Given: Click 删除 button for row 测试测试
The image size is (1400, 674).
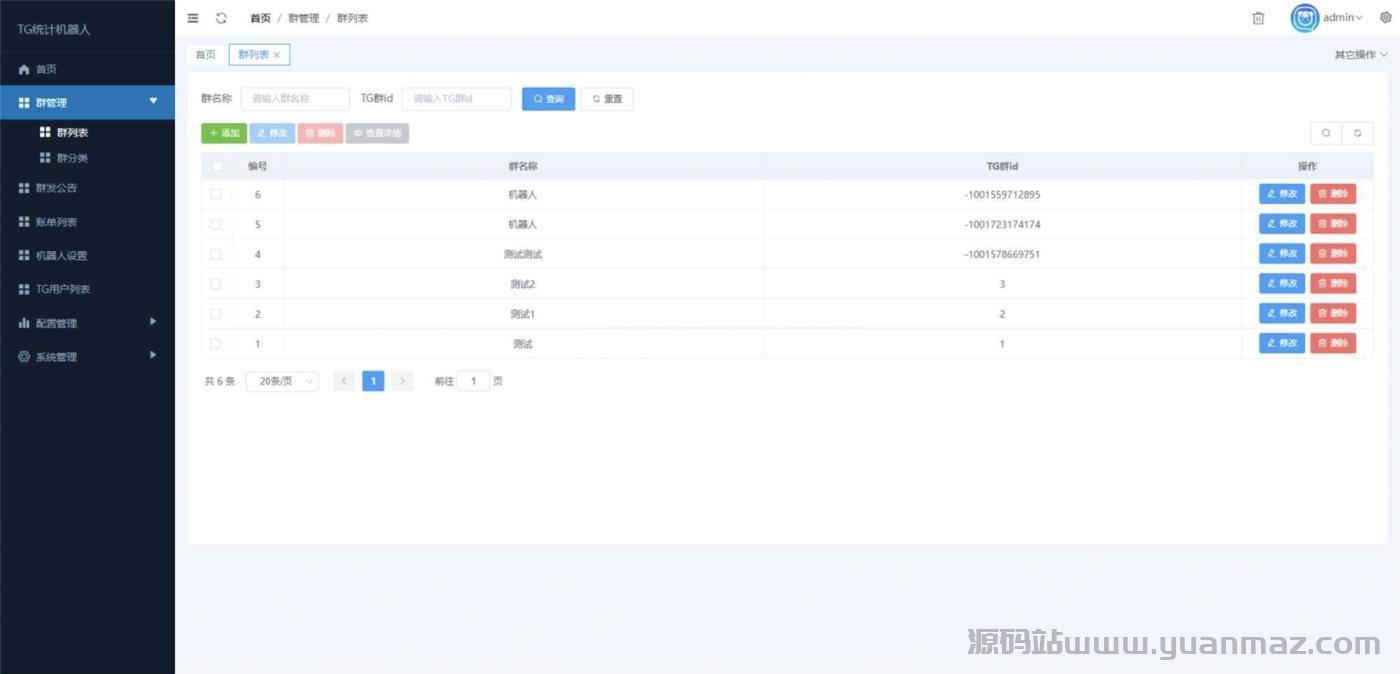Looking at the screenshot, I should click(x=1333, y=254).
